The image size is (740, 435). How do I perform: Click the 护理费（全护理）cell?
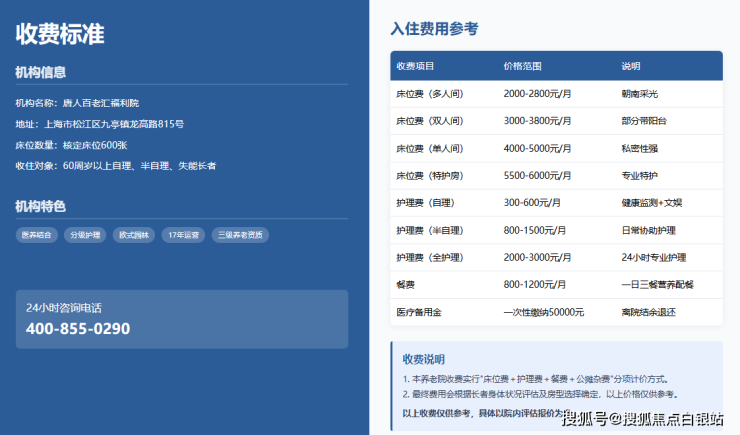(x=430, y=258)
